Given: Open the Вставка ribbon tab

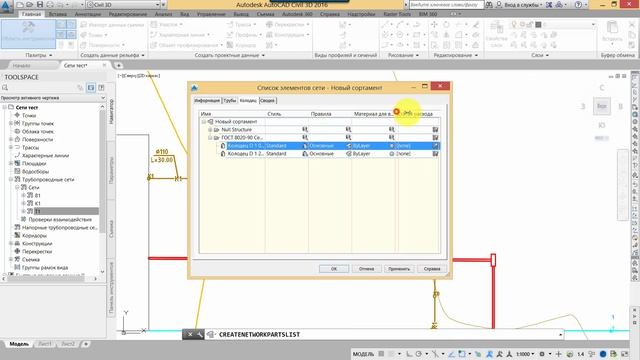Looking at the screenshot, I should point(58,14).
